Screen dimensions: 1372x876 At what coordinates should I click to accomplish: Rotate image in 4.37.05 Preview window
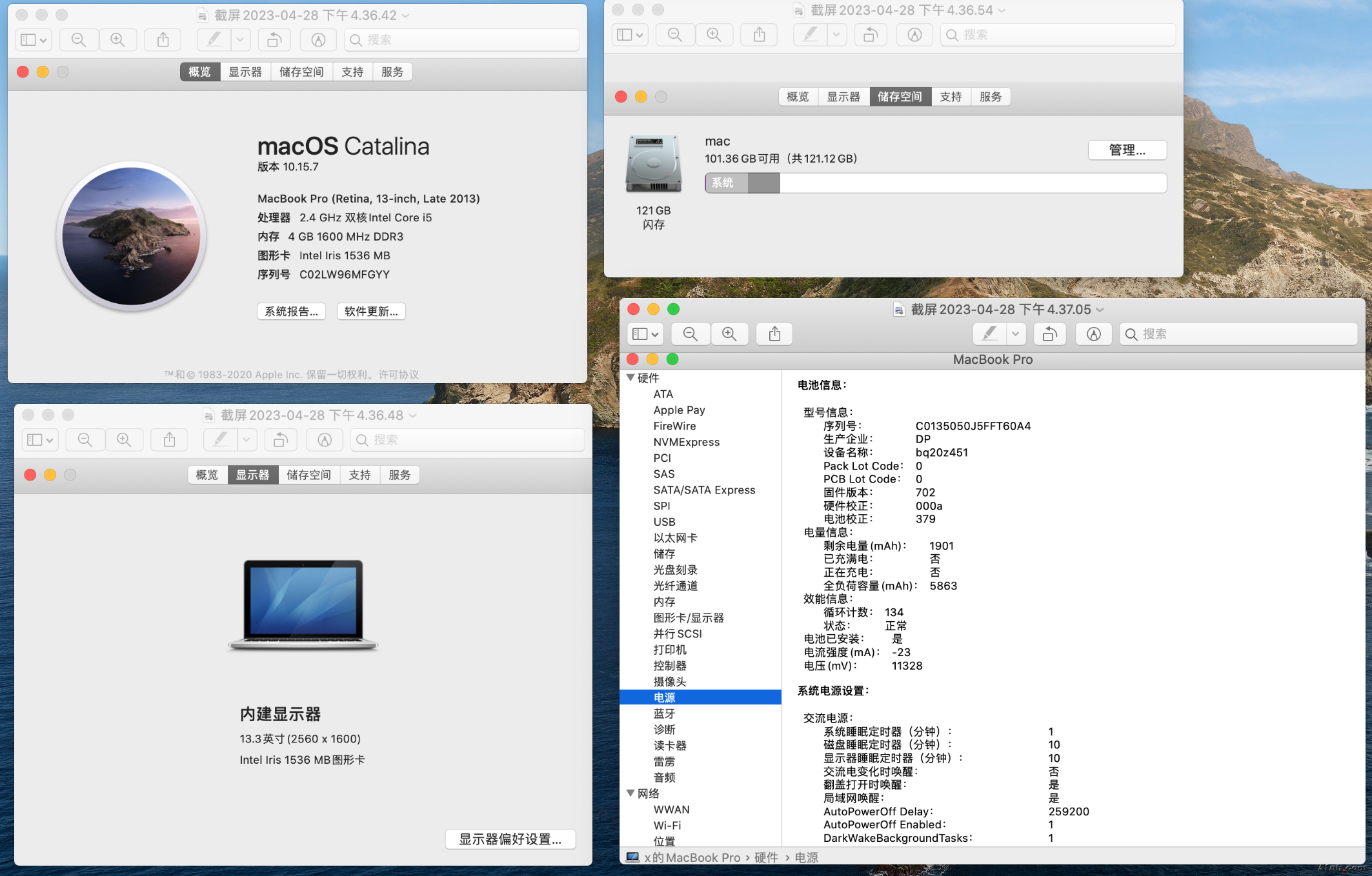pyautogui.click(x=1050, y=334)
